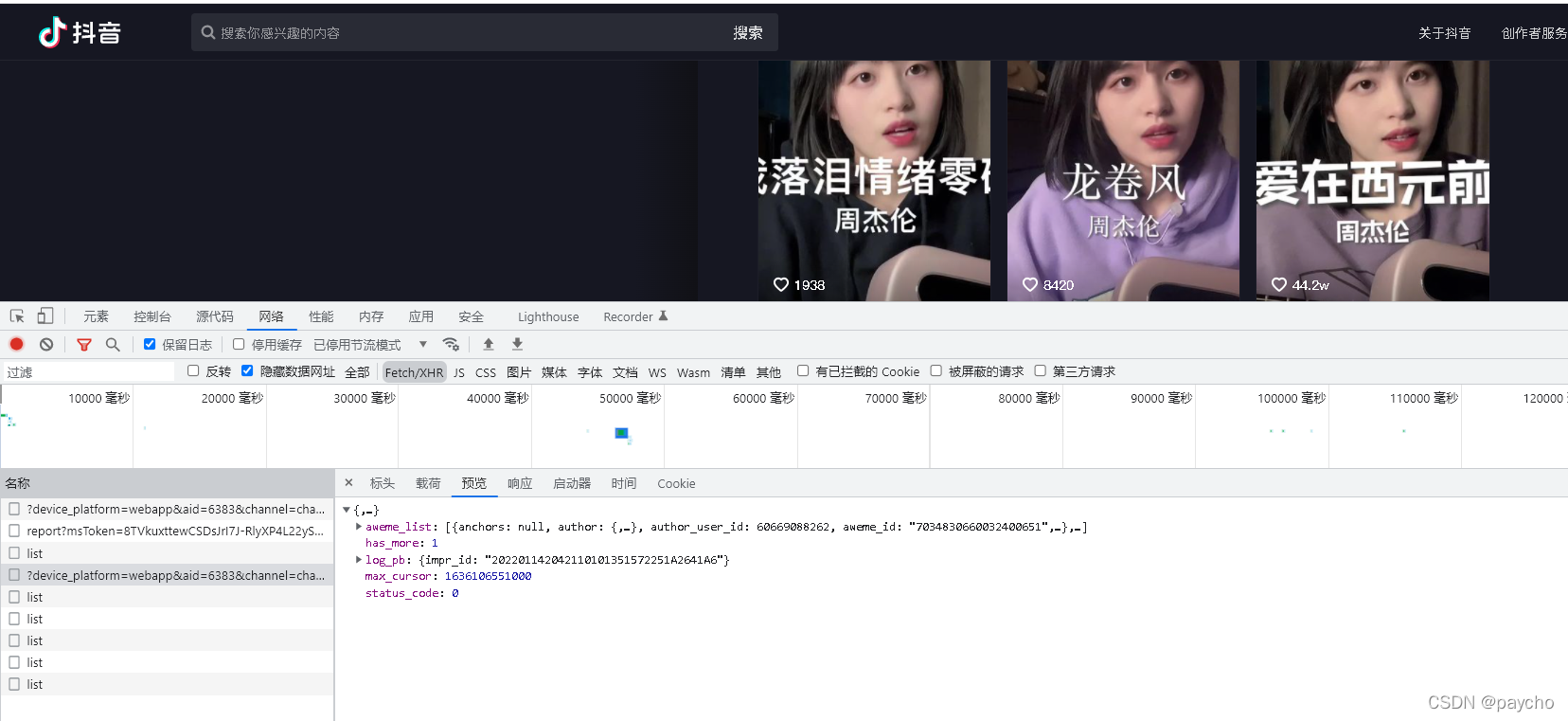Click the red record network log button
Image resolution: width=1568 pixels, height=721 pixels.
(17, 344)
